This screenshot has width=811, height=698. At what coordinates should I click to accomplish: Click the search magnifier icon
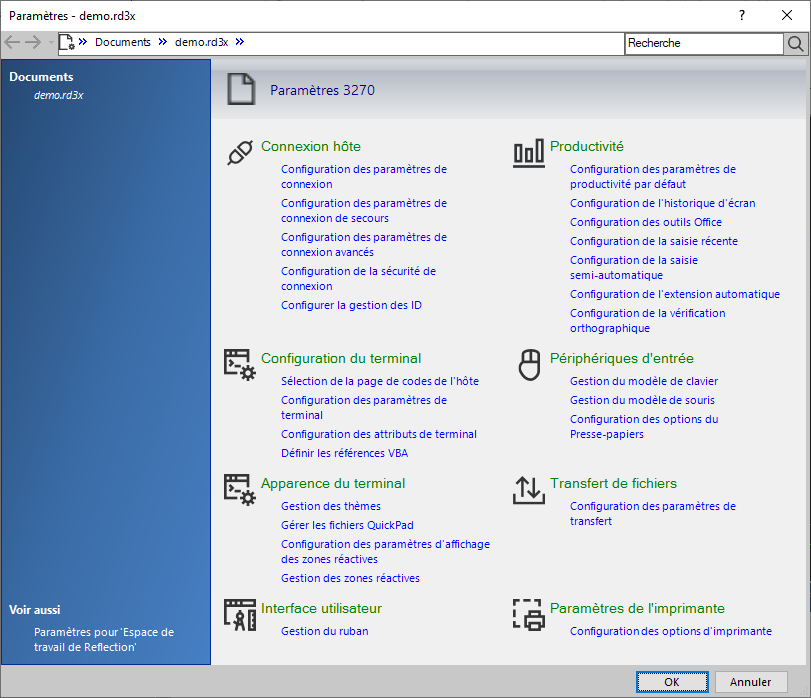(795, 43)
